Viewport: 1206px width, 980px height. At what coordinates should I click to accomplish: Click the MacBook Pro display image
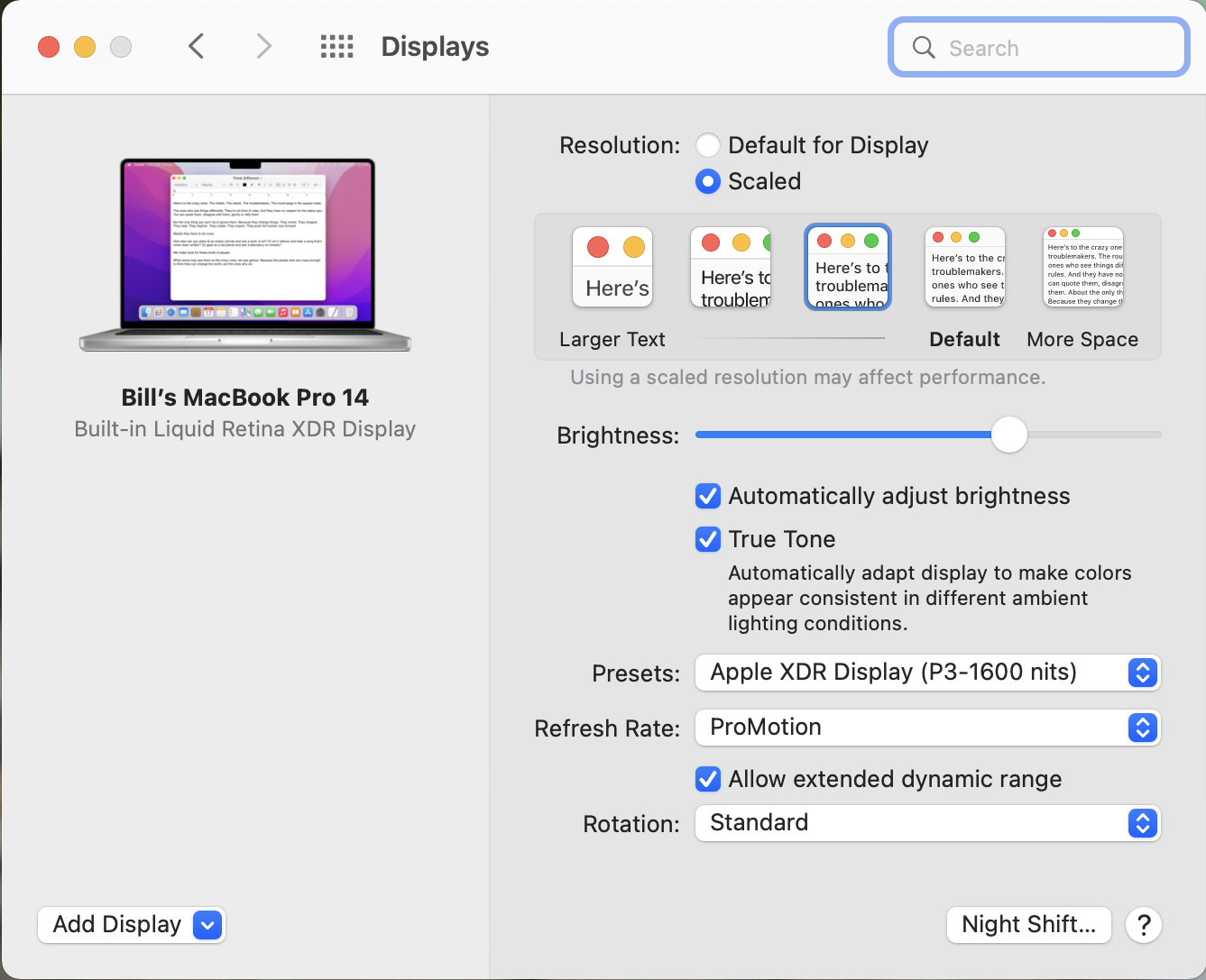[x=245, y=255]
